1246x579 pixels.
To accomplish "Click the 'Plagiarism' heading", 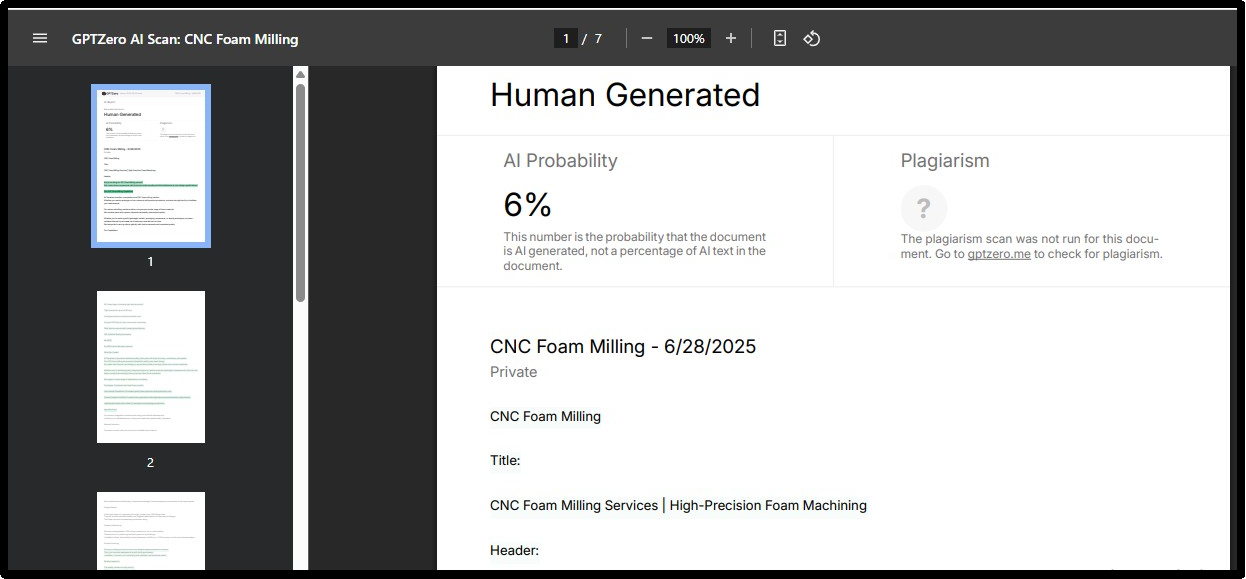I will pos(945,161).
